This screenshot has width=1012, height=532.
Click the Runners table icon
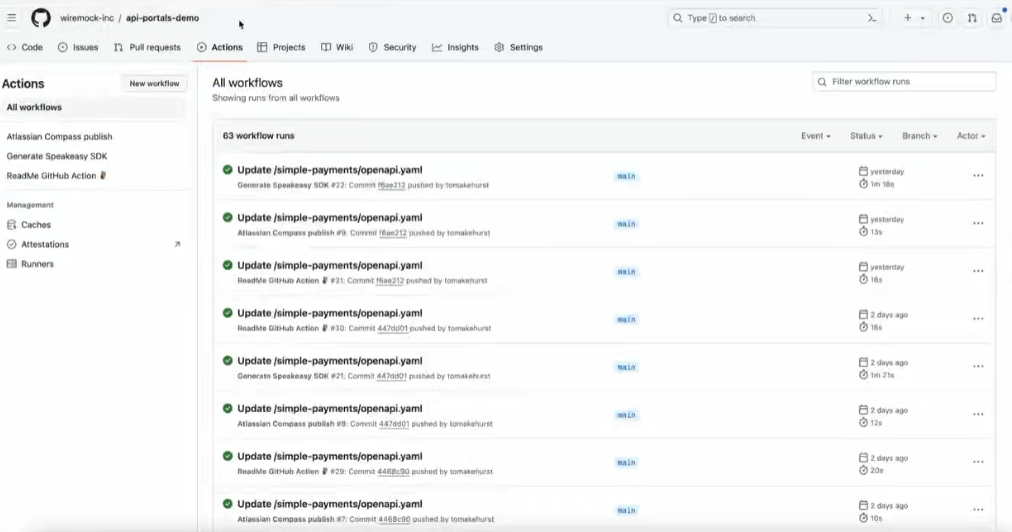coord(12,263)
